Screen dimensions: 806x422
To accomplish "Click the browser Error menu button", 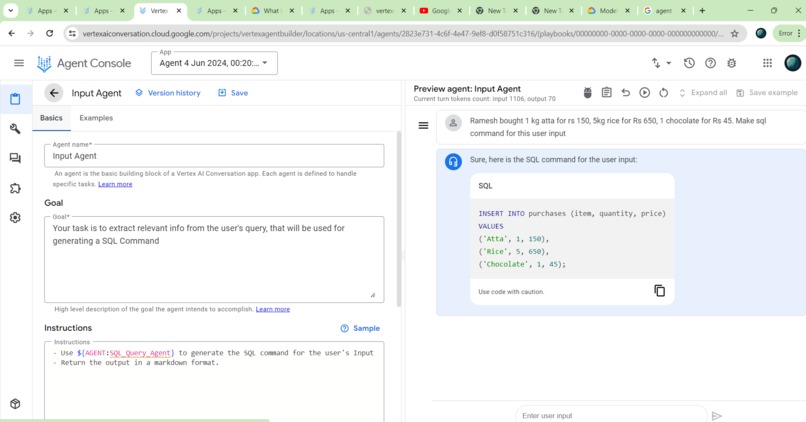I will pos(790,33).
